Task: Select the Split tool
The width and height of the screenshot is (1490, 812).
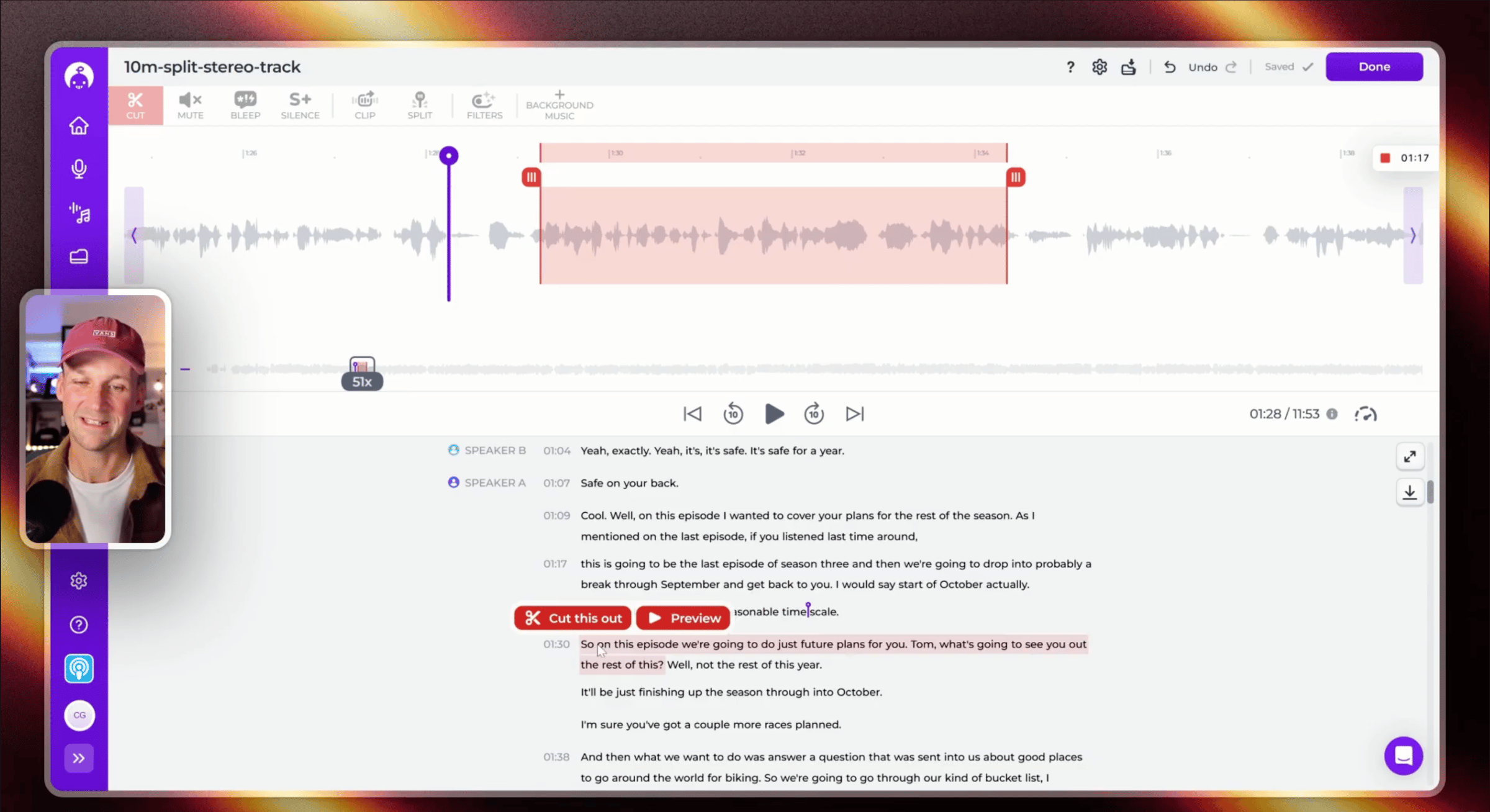Action: point(420,105)
